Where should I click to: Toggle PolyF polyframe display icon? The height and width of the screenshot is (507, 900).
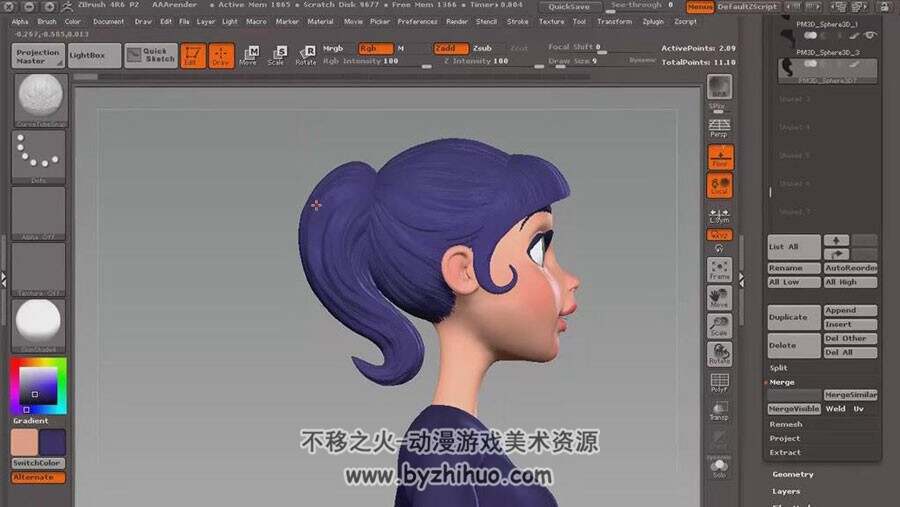719,383
